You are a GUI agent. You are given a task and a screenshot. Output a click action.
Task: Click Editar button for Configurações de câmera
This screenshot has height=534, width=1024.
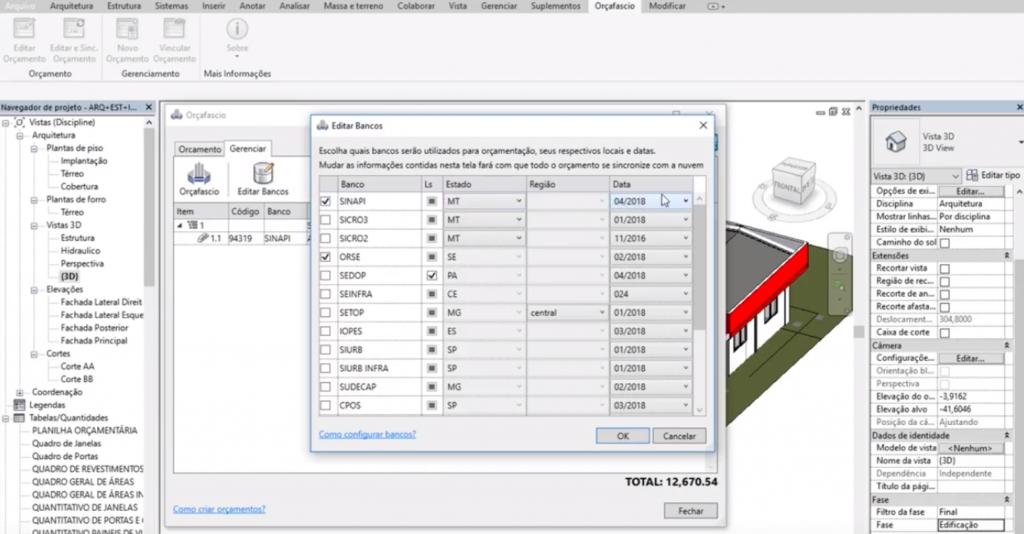click(970, 358)
